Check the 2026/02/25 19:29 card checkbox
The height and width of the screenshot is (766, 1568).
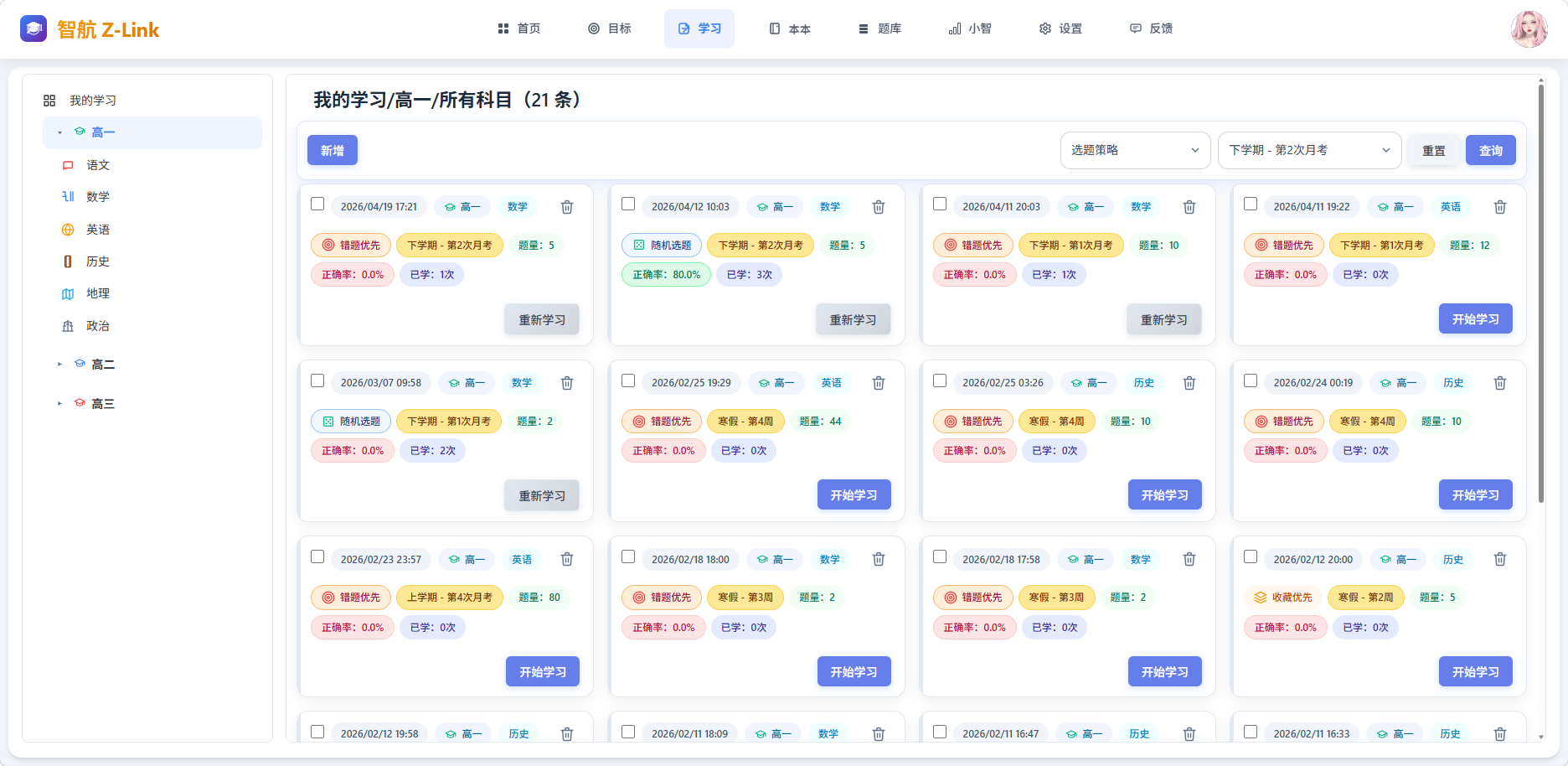coord(628,380)
